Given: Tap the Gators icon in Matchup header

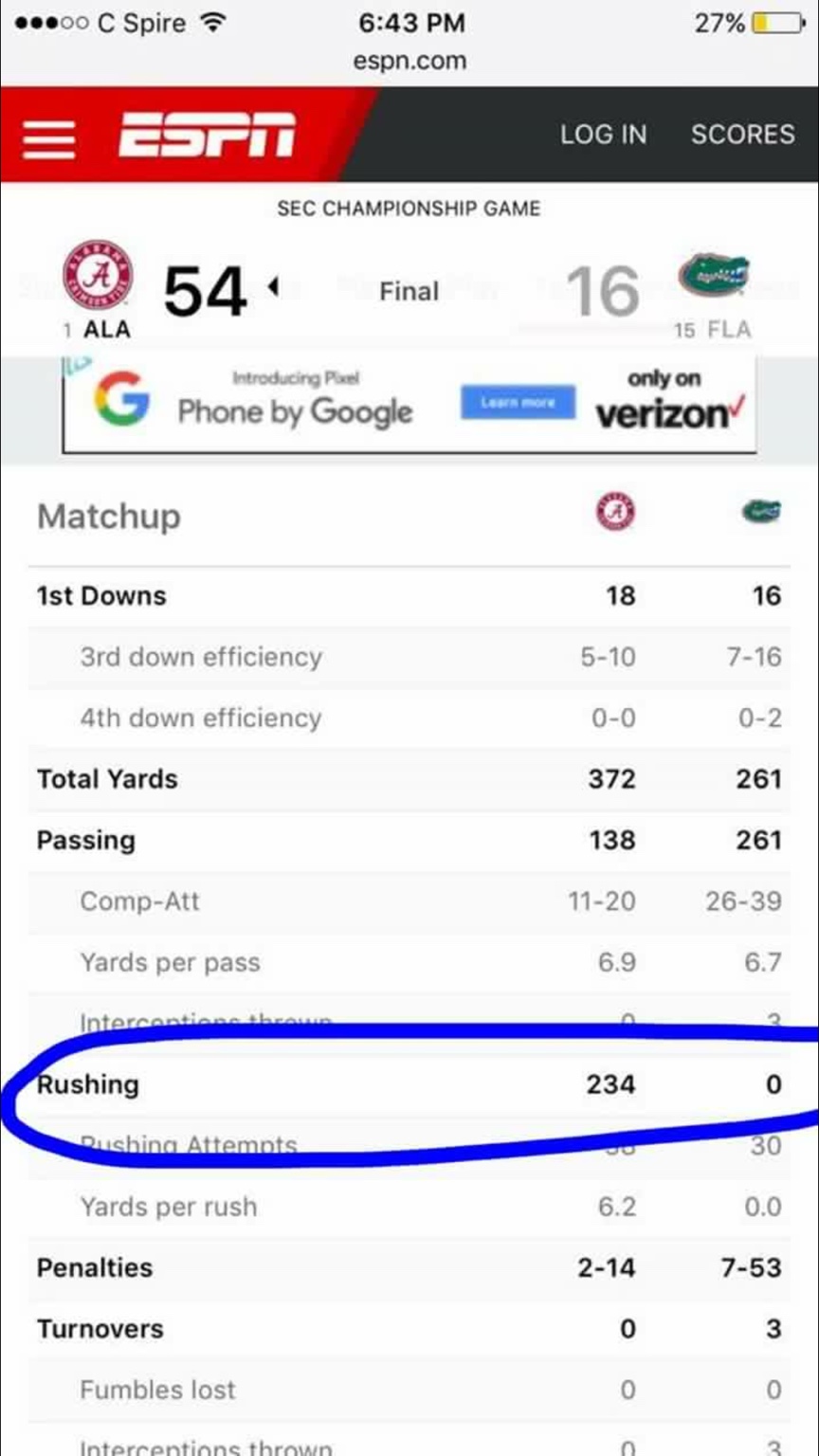Looking at the screenshot, I should 761,513.
